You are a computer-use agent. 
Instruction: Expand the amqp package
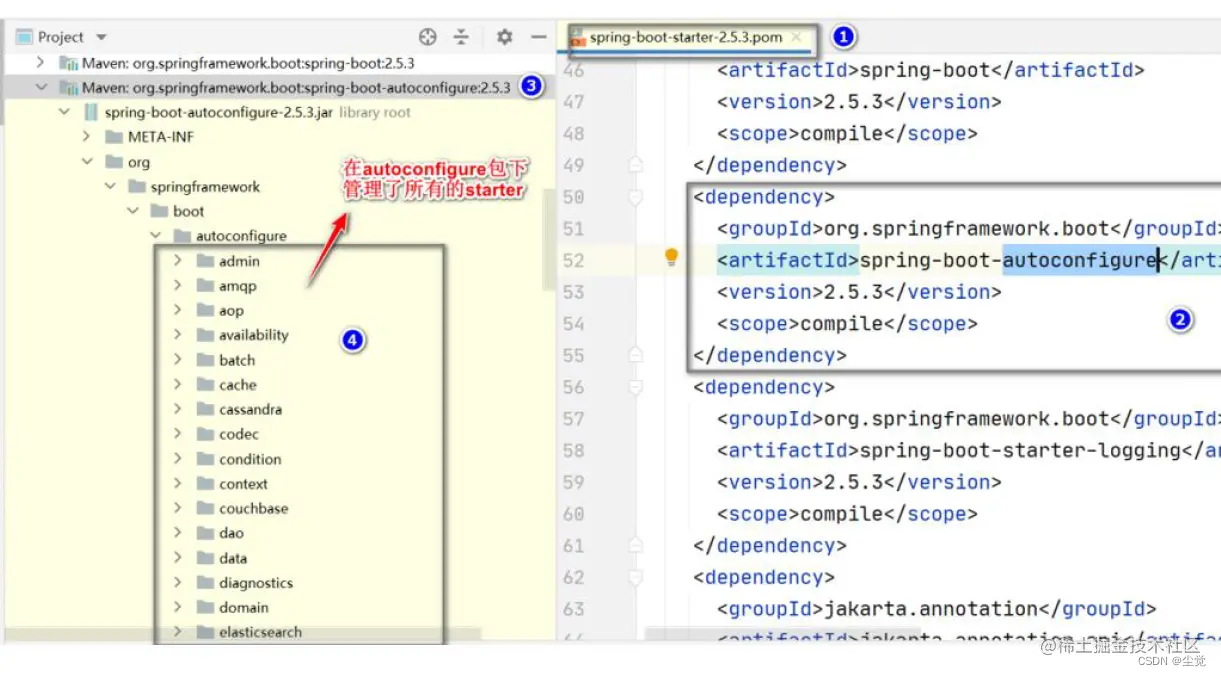(178, 285)
